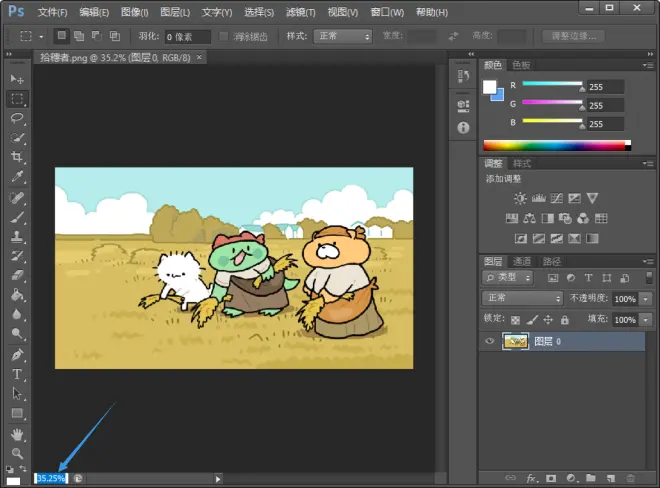Open the 样式 style dropdown
The image size is (660, 488).
point(343,37)
